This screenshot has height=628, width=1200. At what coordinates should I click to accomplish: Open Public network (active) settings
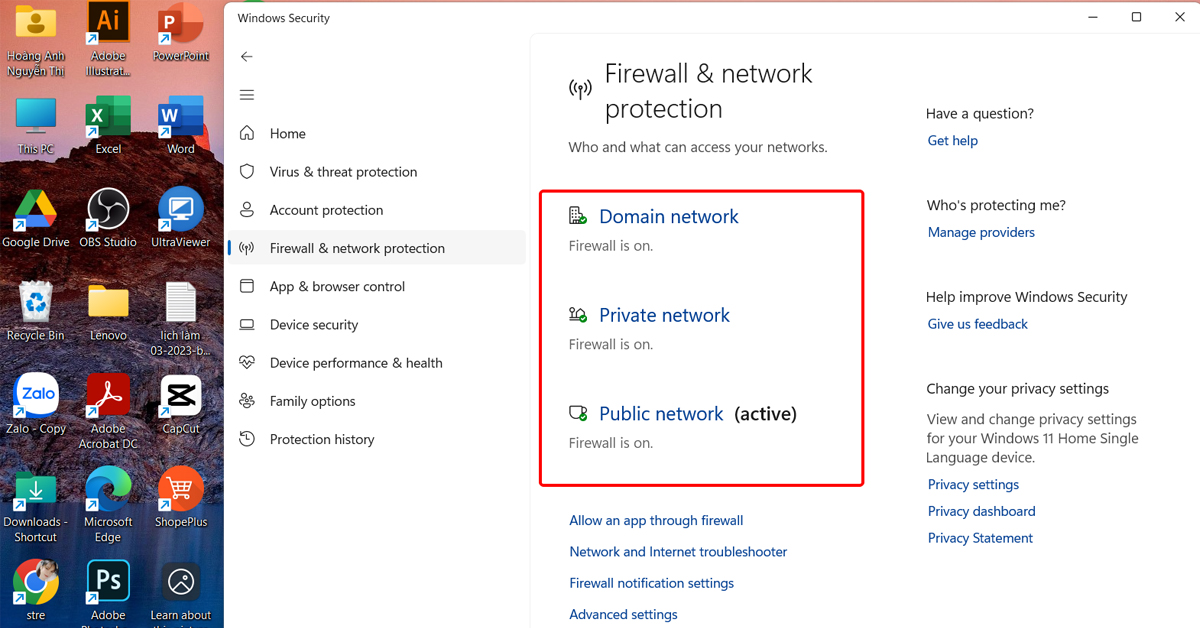[x=661, y=414]
